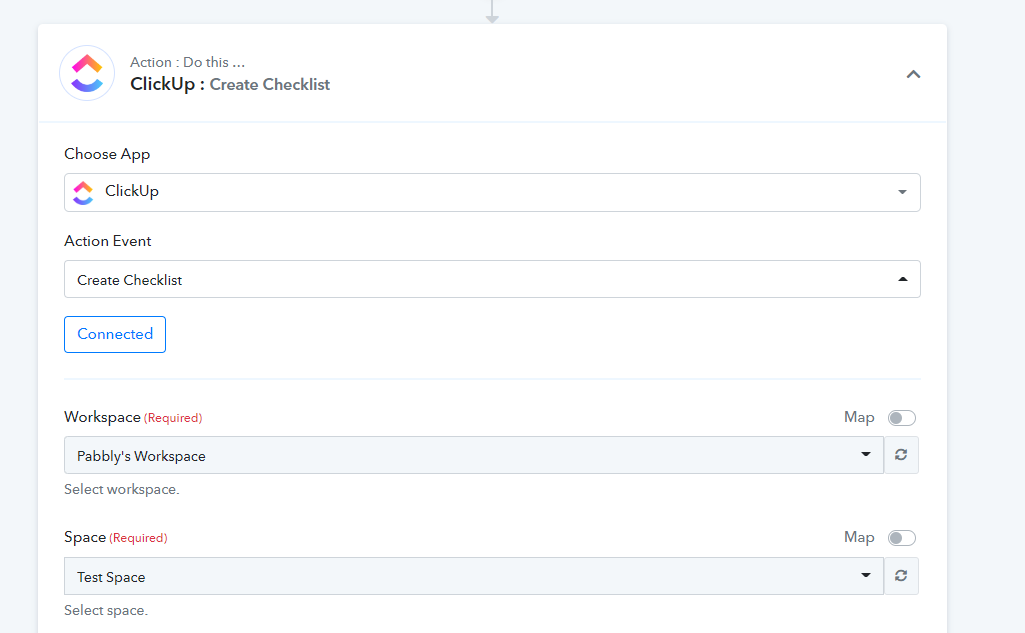
Task: Open the Choose App dropdown arrow
Action: [902, 192]
